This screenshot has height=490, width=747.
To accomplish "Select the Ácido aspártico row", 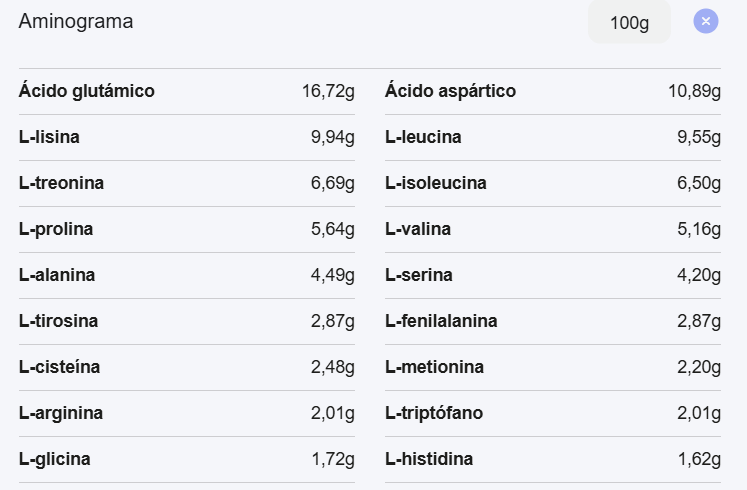I will (x=553, y=91).
